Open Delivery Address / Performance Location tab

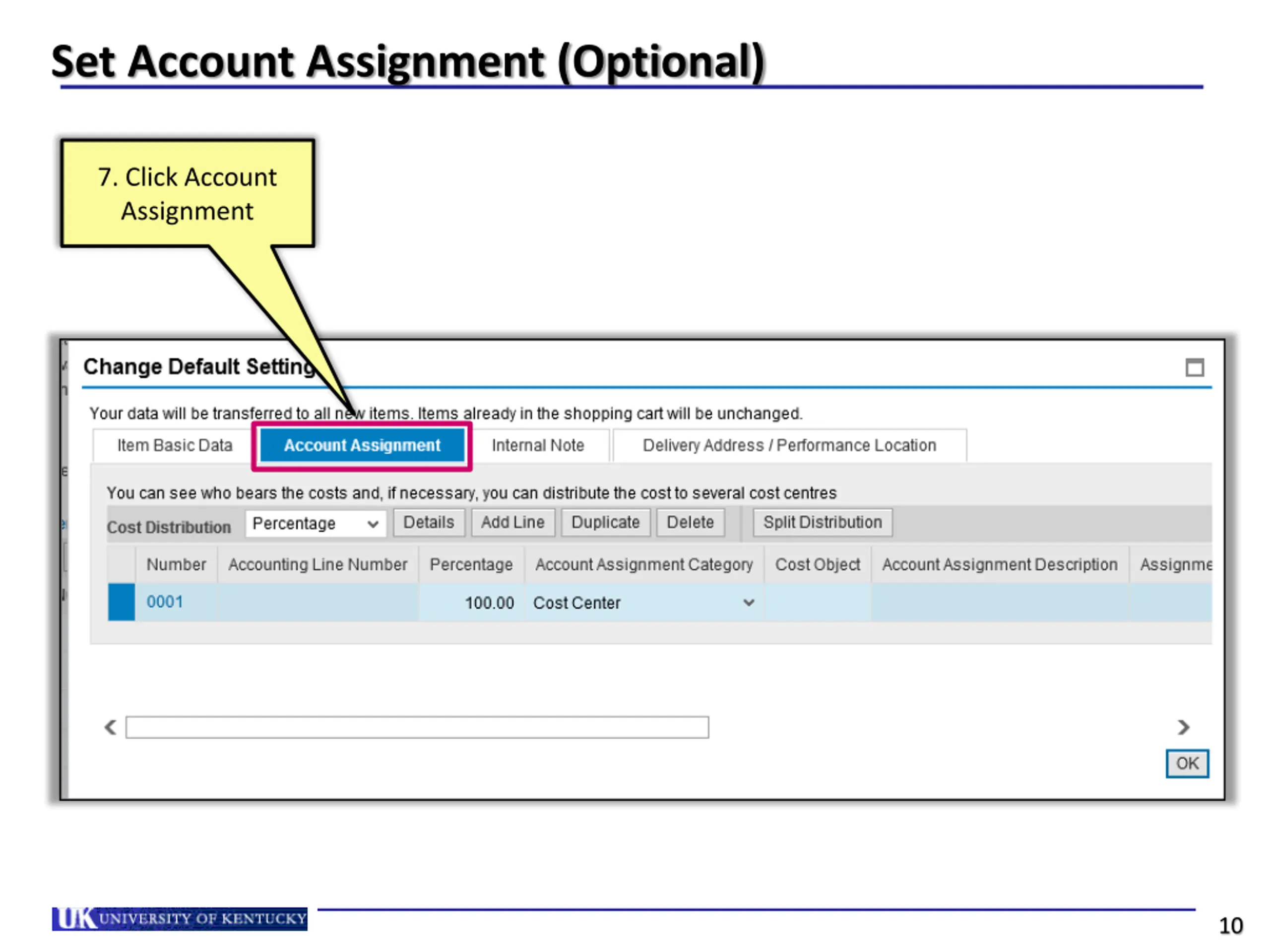(789, 445)
